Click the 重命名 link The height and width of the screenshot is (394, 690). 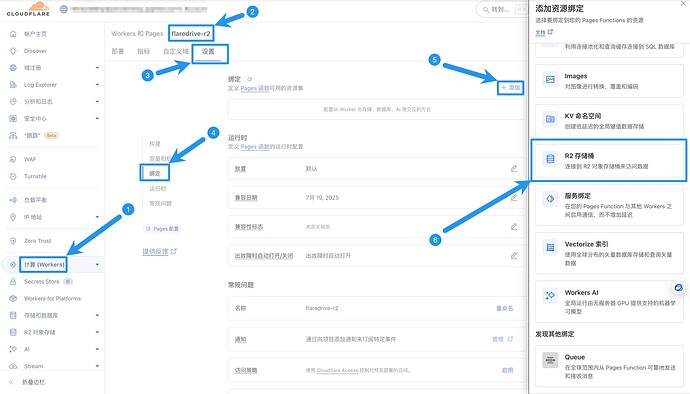(x=505, y=308)
